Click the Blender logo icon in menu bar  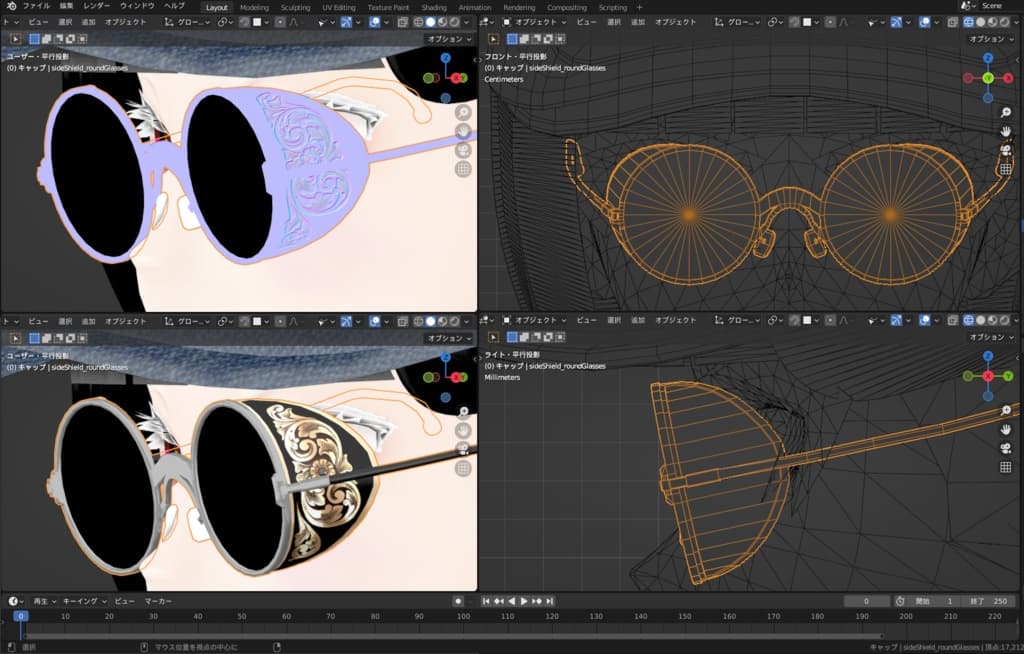10,6
